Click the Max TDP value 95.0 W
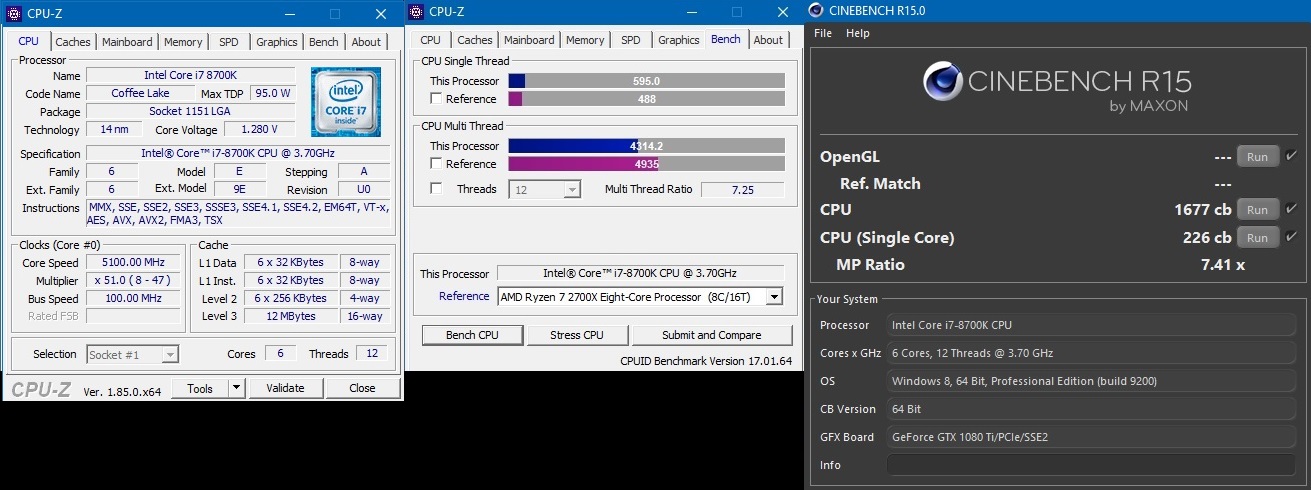The height and width of the screenshot is (490, 1311). (272, 93)
